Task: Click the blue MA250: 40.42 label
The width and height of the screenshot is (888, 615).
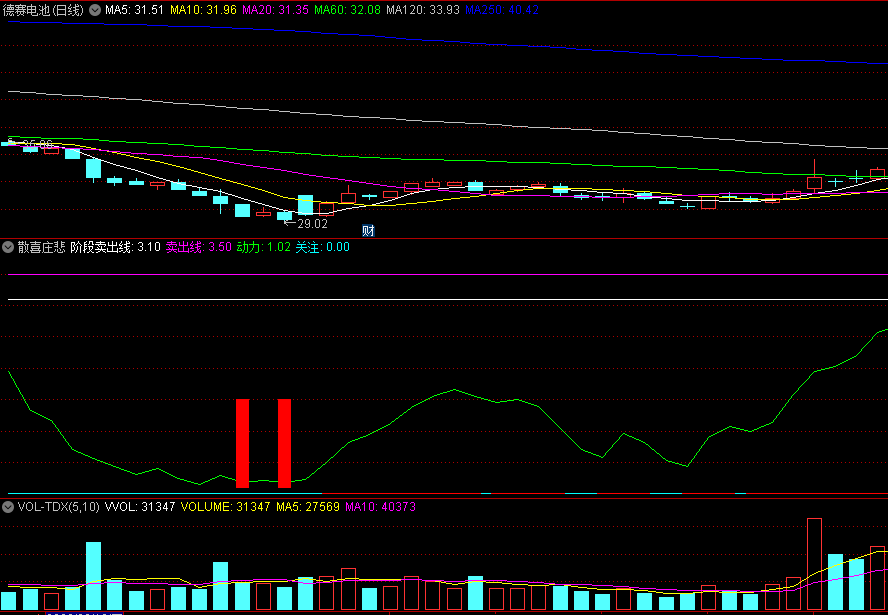Action: pos(502,10)
